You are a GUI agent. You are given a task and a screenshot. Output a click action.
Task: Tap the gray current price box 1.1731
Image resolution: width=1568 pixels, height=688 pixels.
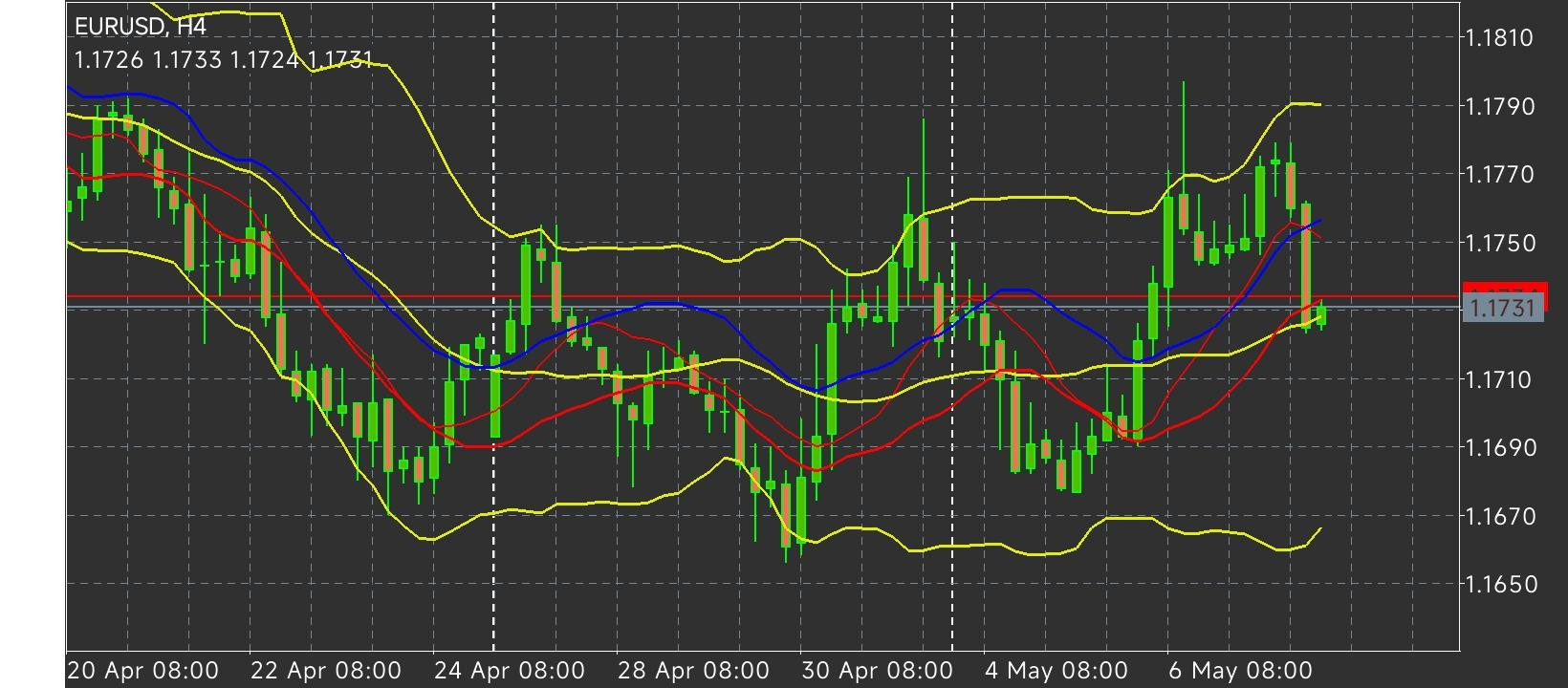1504,308
